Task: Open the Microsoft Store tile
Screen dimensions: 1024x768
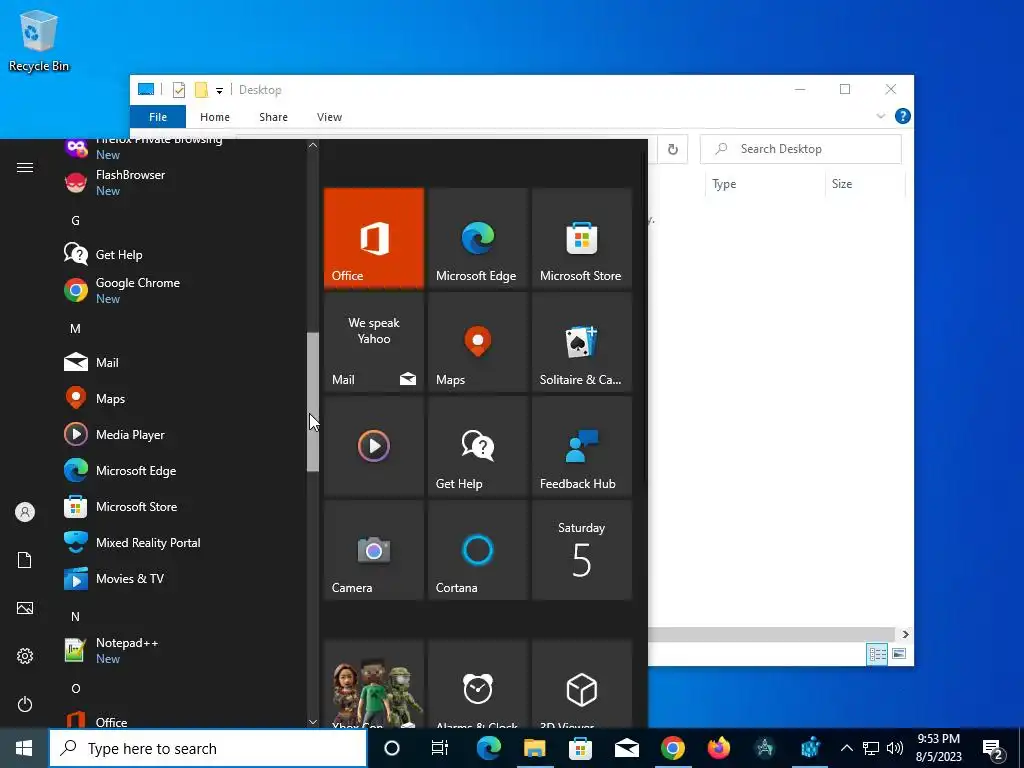Action: [582, 238]
